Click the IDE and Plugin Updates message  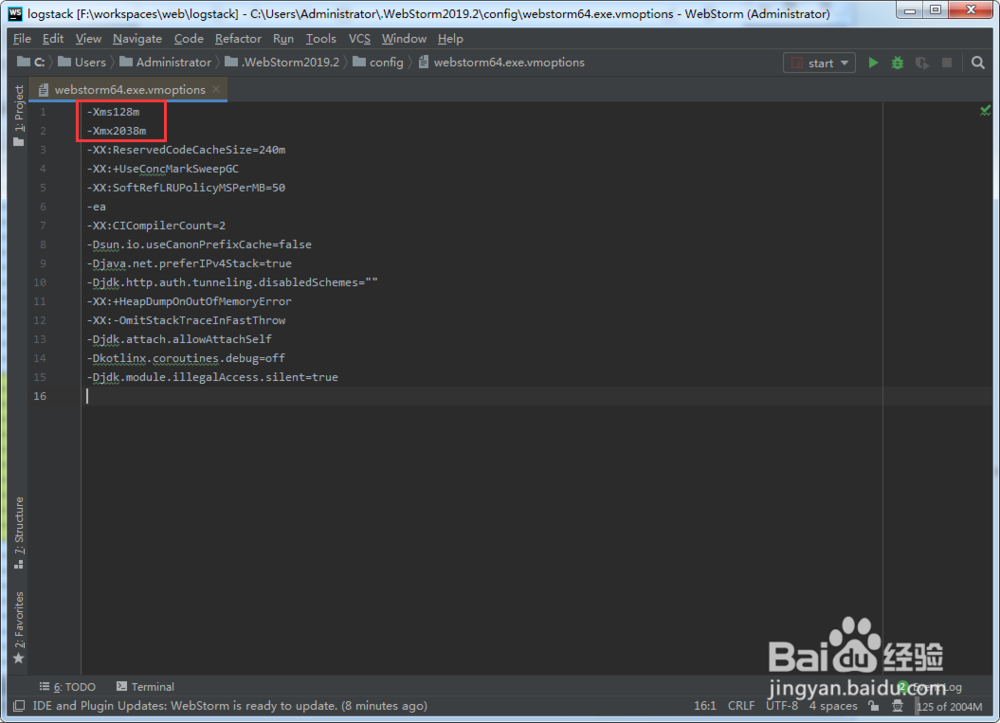[230, 706]
